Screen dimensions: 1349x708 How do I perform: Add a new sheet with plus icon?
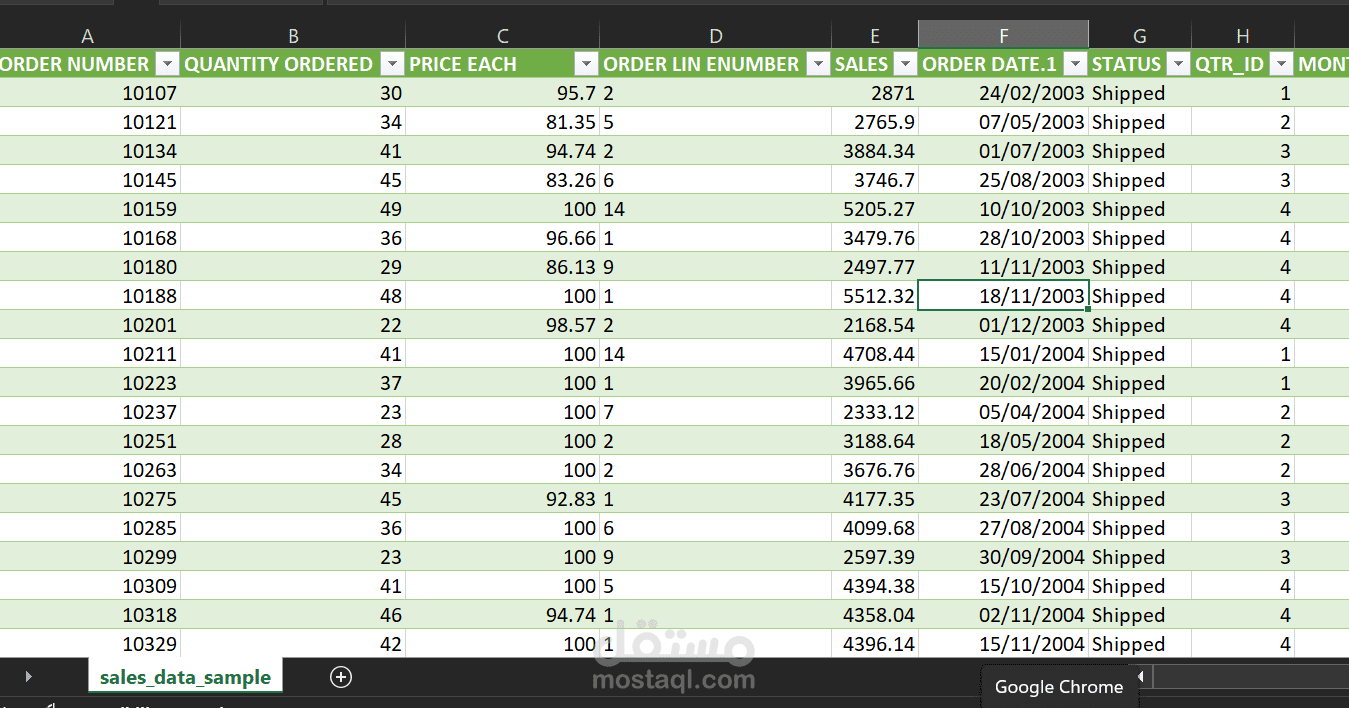341,677
